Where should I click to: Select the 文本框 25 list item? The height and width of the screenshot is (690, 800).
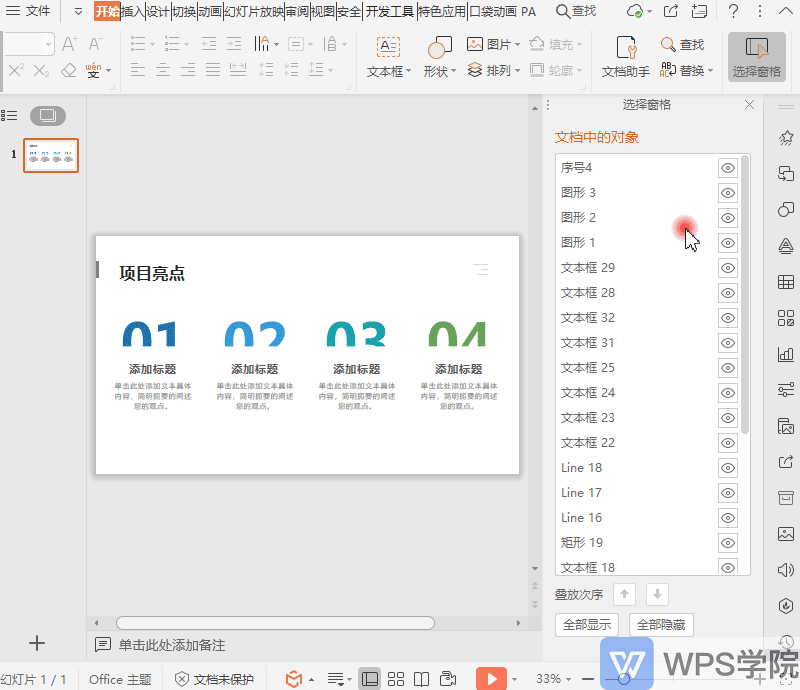point(637,368)
